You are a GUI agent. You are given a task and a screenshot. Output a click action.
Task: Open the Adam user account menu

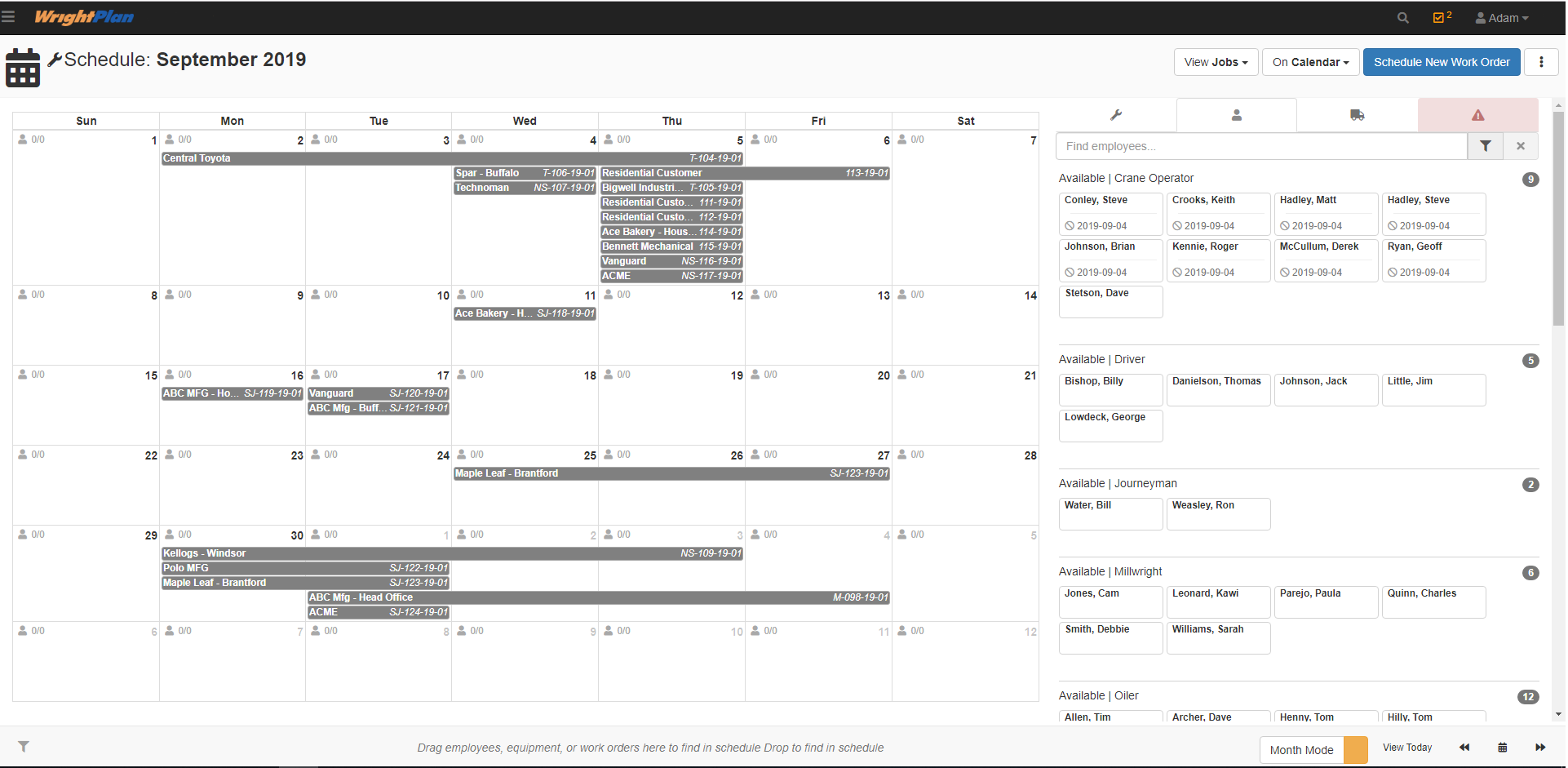coord(1502,17)
